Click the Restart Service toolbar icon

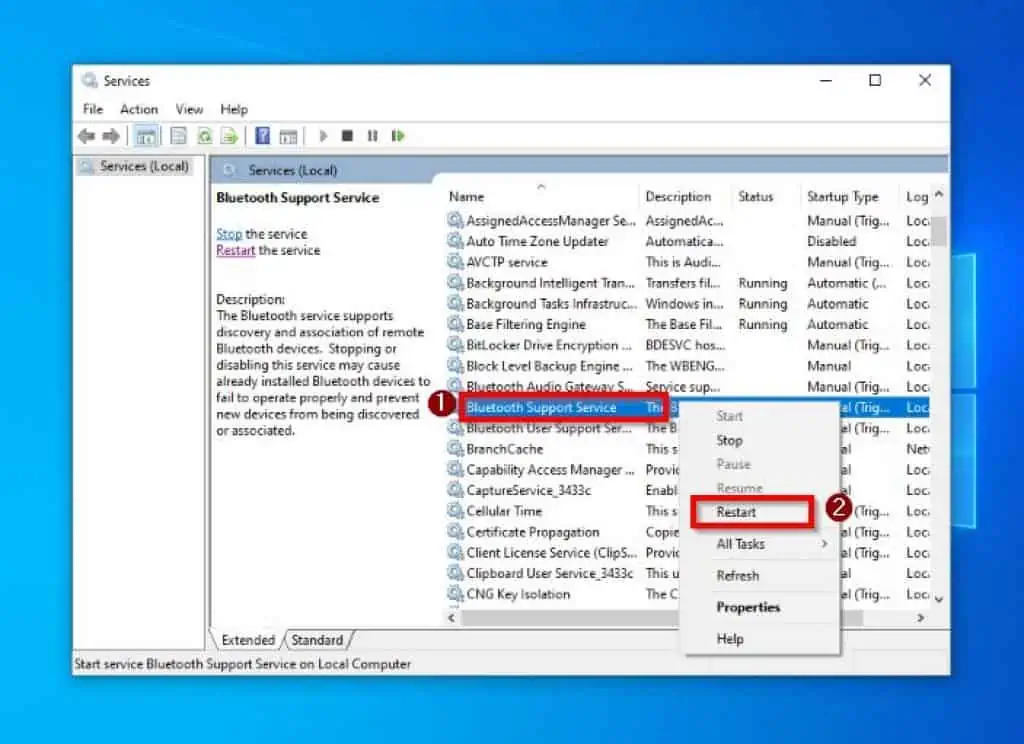[x=398, y=136]
